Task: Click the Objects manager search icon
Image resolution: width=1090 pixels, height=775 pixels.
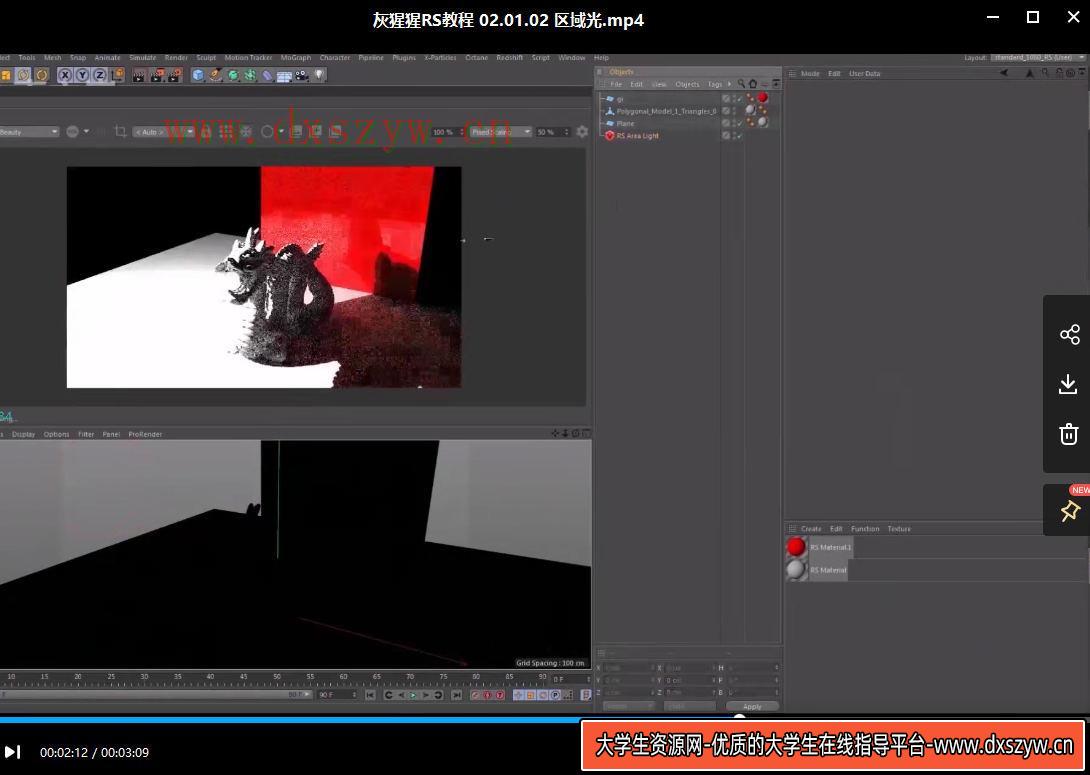Action: [x=741, y=84]
